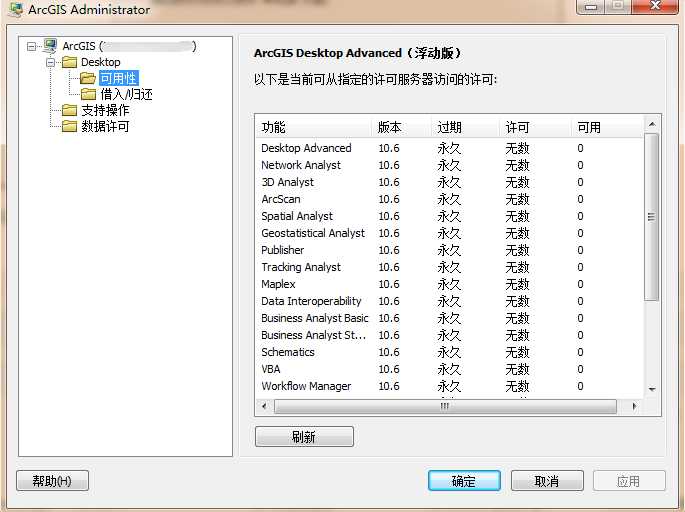Select the Network Analyst row
Image resolution: width=685 pixels, height=512 pixels.
point(450,165)
